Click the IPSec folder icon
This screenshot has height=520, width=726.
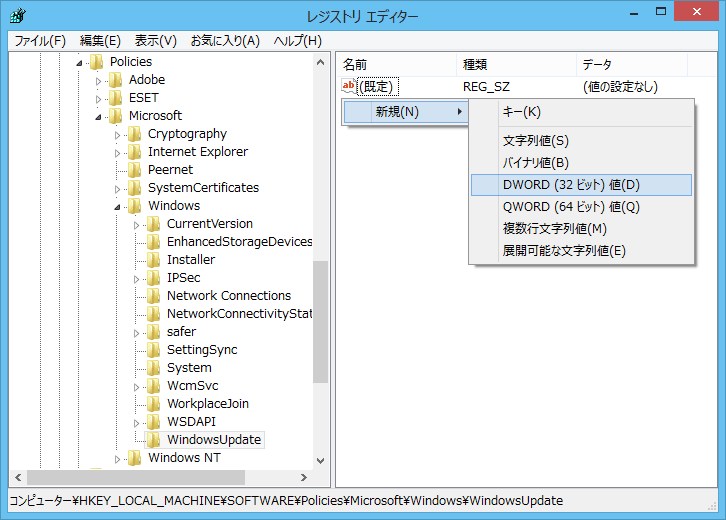point(154,278)
